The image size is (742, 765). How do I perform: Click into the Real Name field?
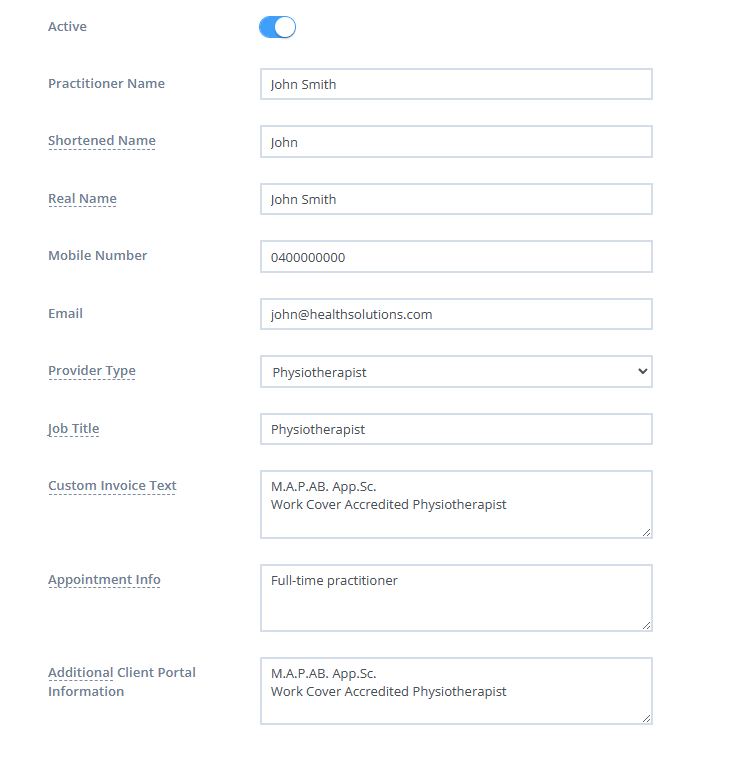pyautogui.click(x=456, y=199)
